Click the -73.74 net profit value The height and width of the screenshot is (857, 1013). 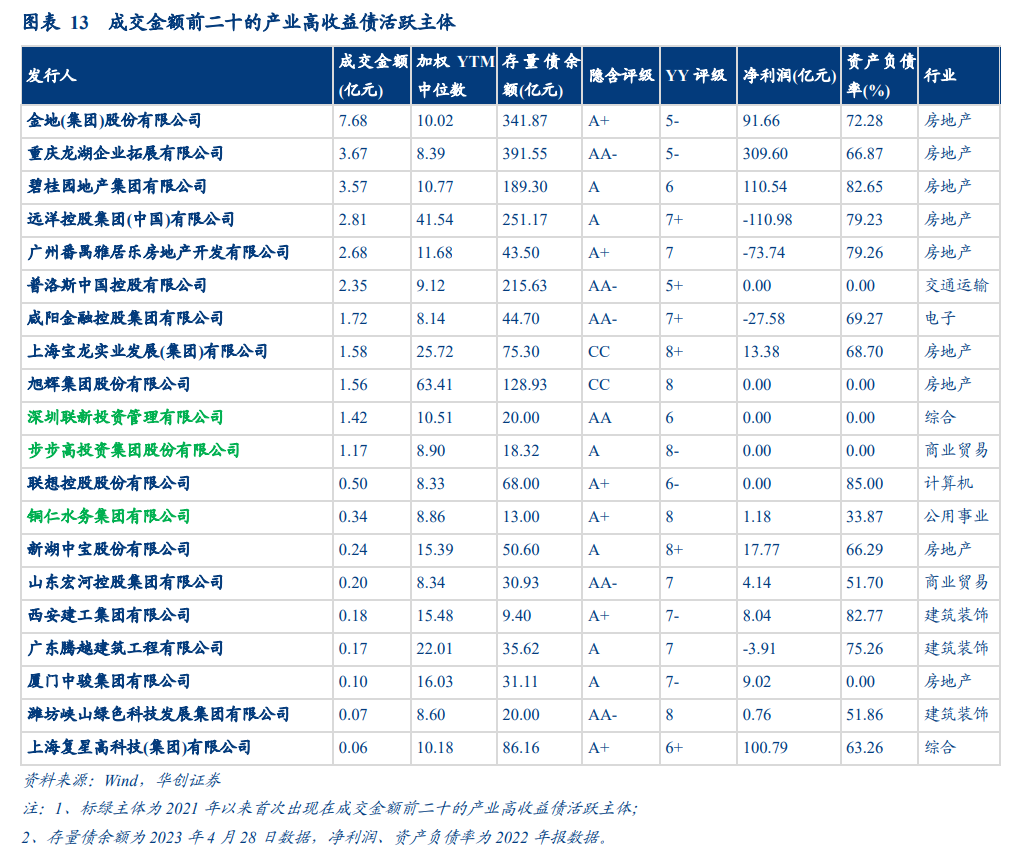[x=764, y=253]
